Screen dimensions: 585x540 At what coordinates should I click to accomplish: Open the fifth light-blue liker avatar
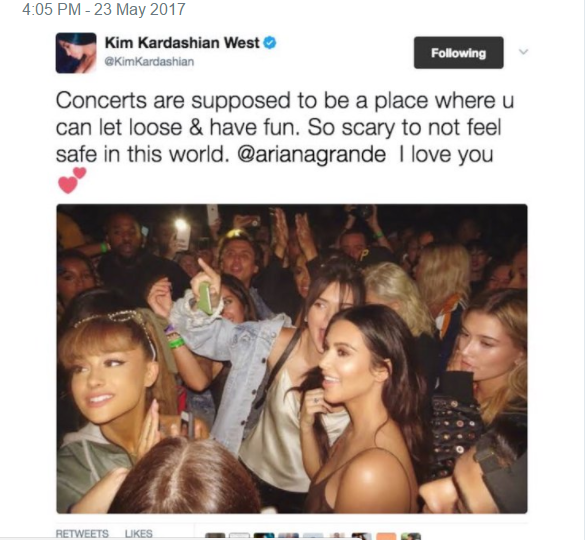click(313, 537)
